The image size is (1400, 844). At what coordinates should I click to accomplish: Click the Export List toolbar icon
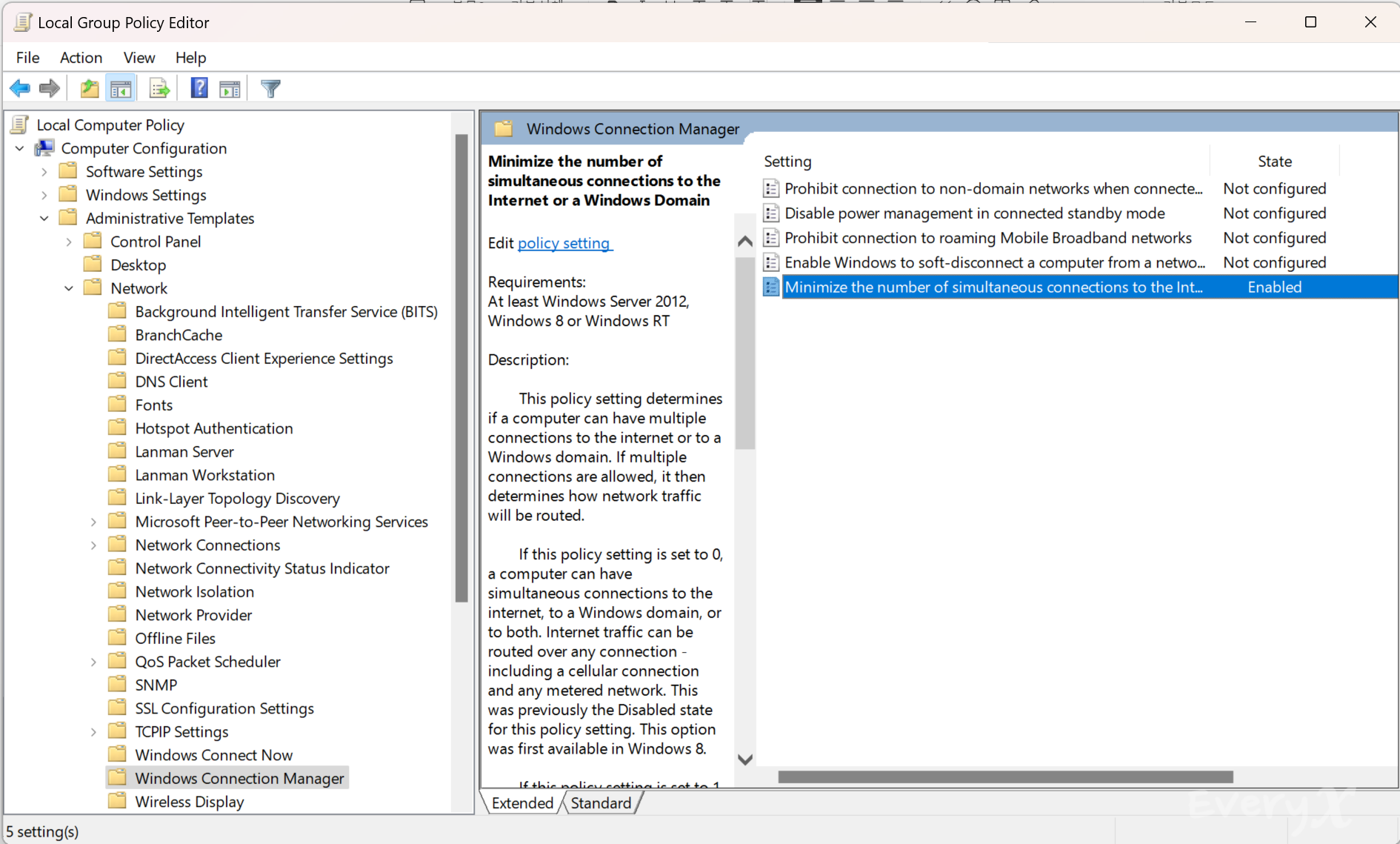pyautogui.click(x=159, y=89)
